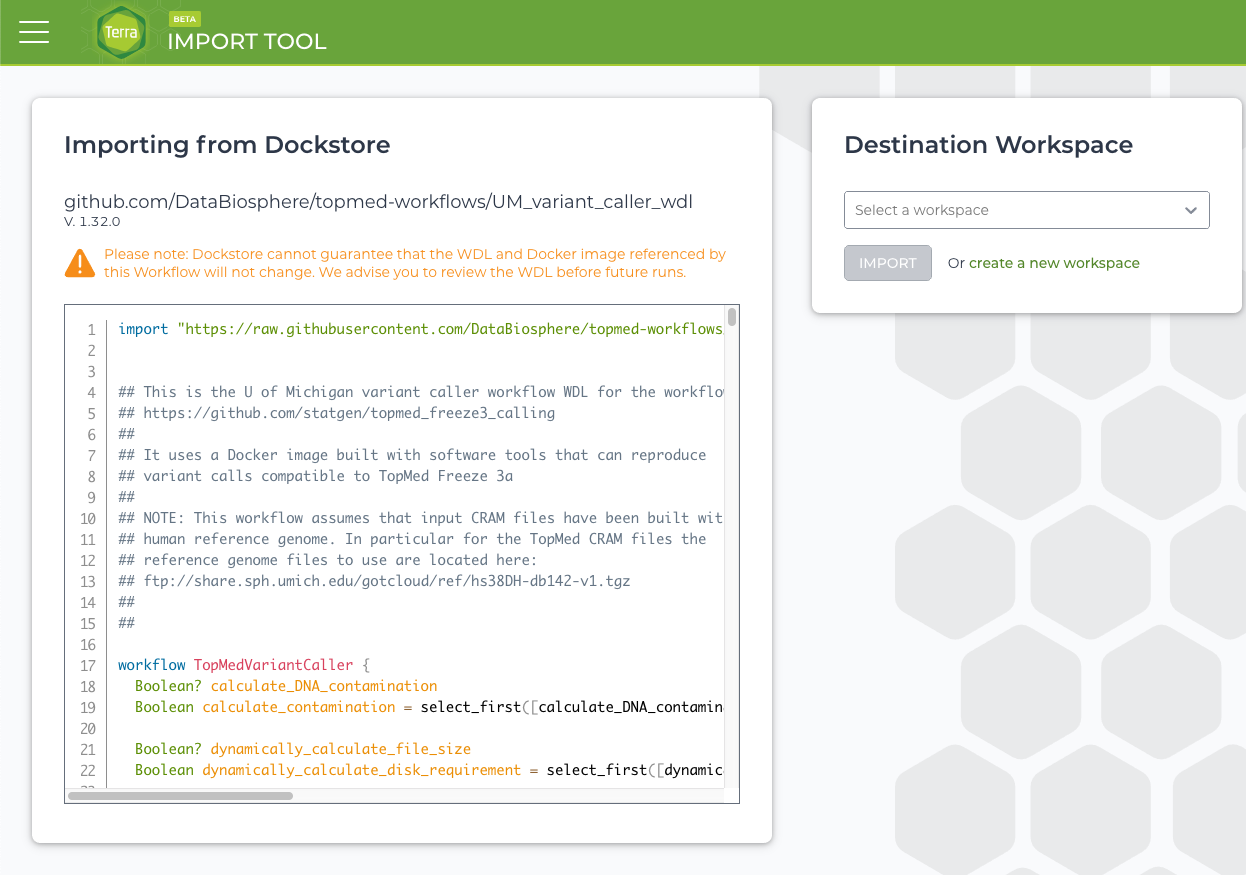Click the workspace dropdown chevron arrow
1246x875 pixels.
(1191, 210)
